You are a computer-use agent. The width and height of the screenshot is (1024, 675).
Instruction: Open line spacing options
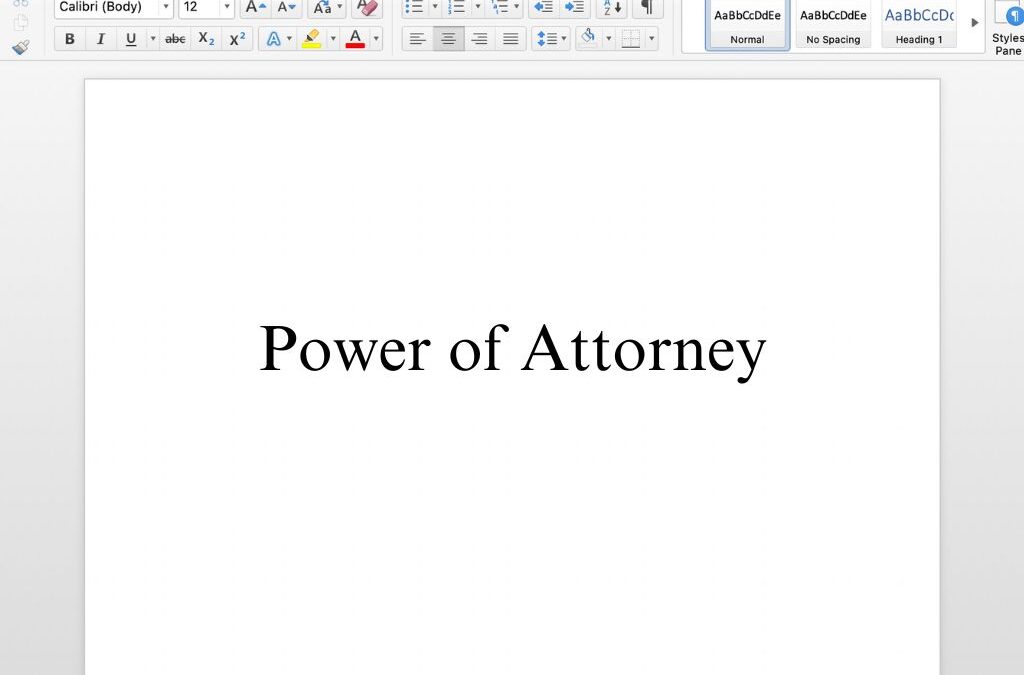551,39
